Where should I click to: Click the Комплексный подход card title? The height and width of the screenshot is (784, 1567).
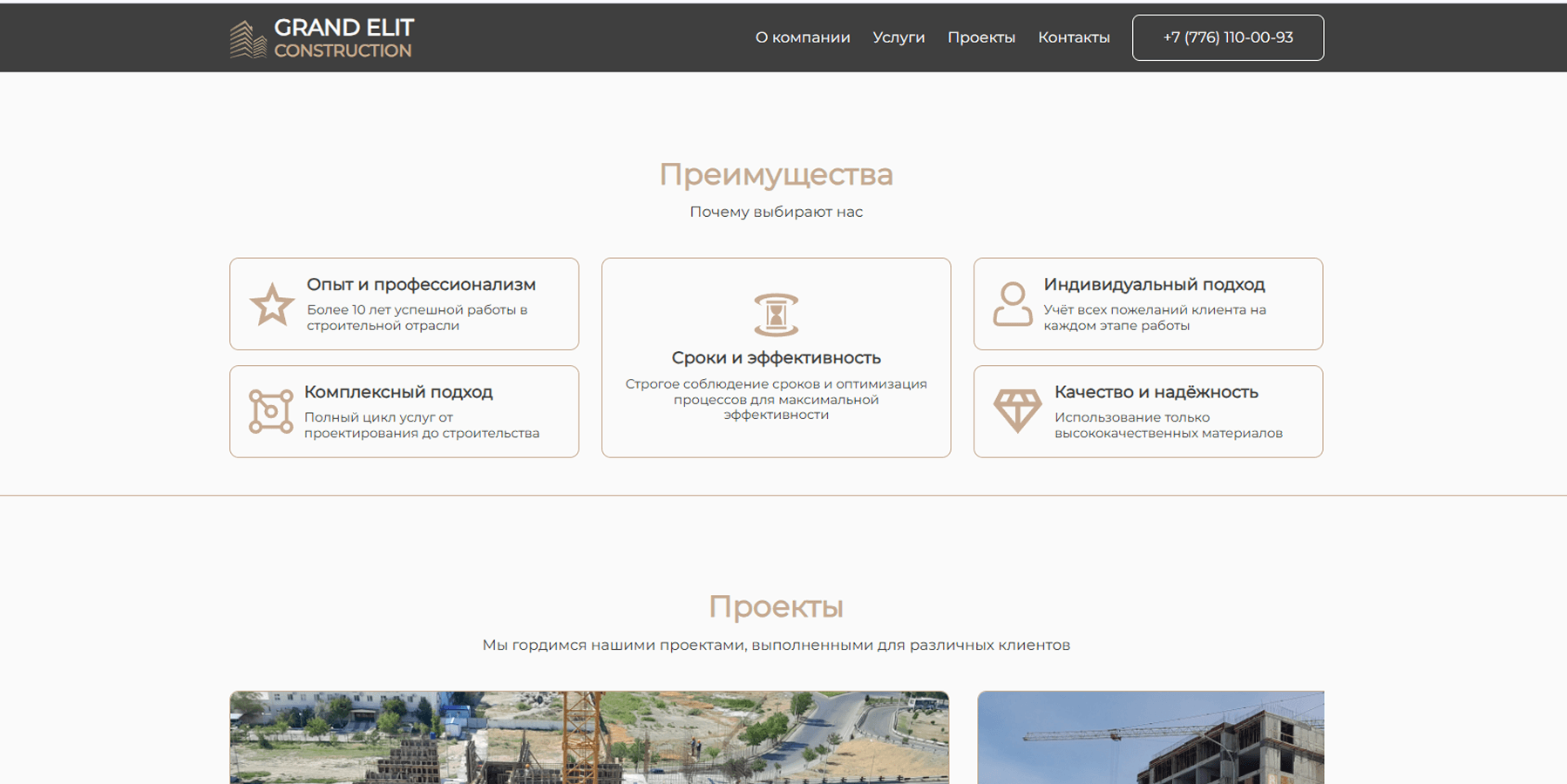pyautogui.click(x=398, y=392)
